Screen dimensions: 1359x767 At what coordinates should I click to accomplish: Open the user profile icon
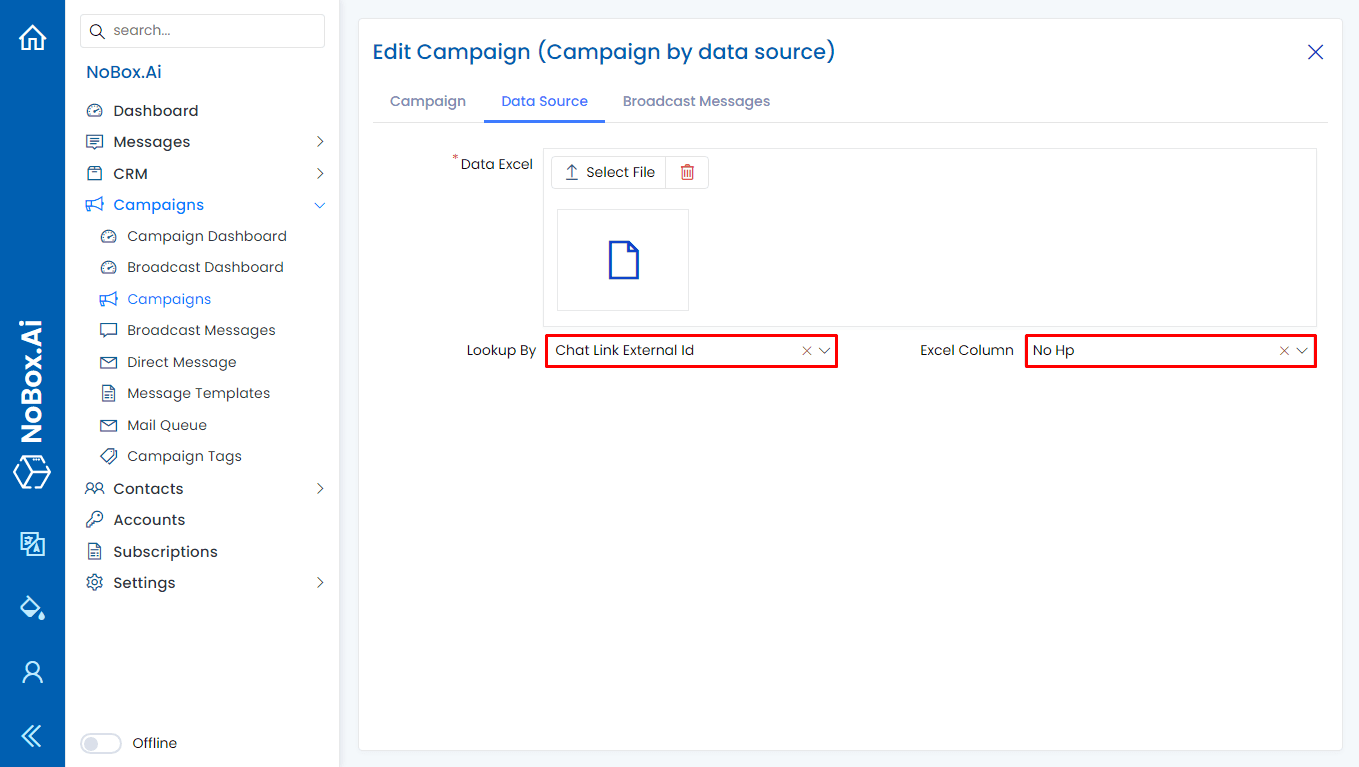point(32,671)
